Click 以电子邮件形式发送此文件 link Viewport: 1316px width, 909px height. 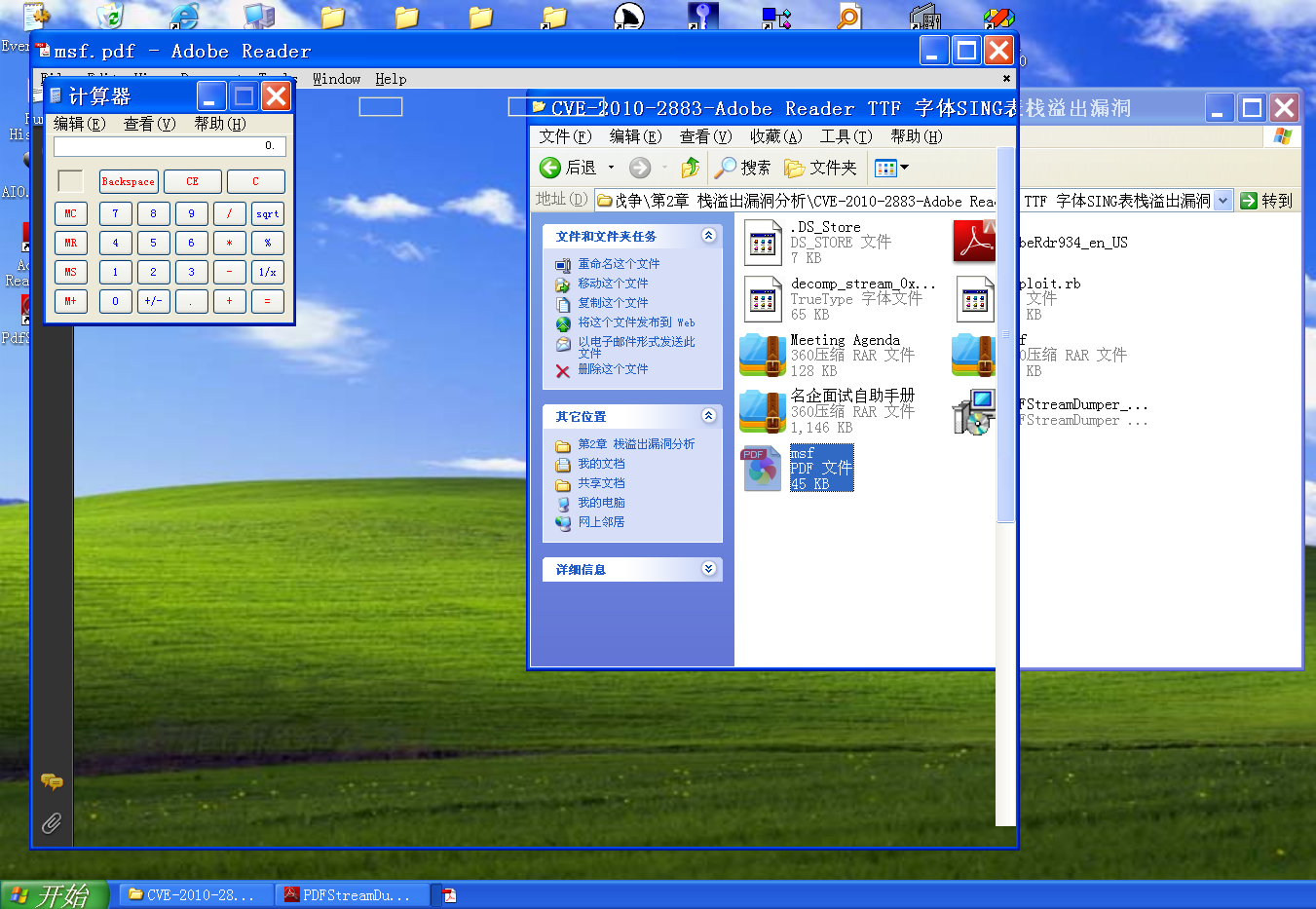coord(636,348)
